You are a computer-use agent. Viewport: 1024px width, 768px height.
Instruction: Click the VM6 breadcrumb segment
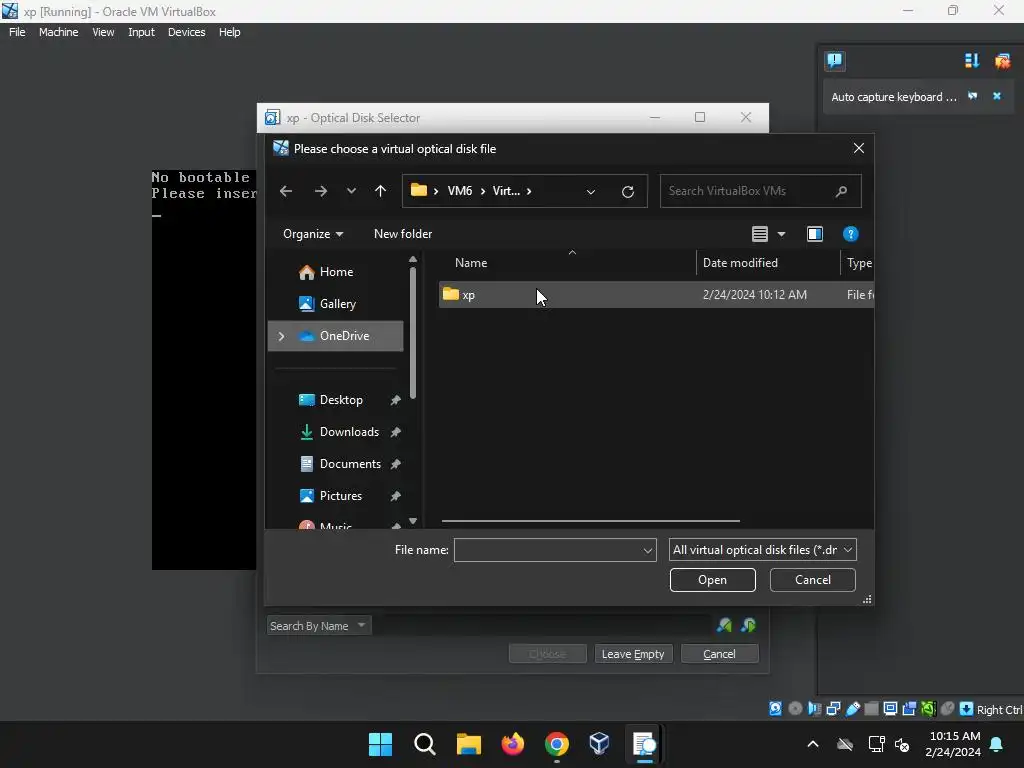[460, 191]
